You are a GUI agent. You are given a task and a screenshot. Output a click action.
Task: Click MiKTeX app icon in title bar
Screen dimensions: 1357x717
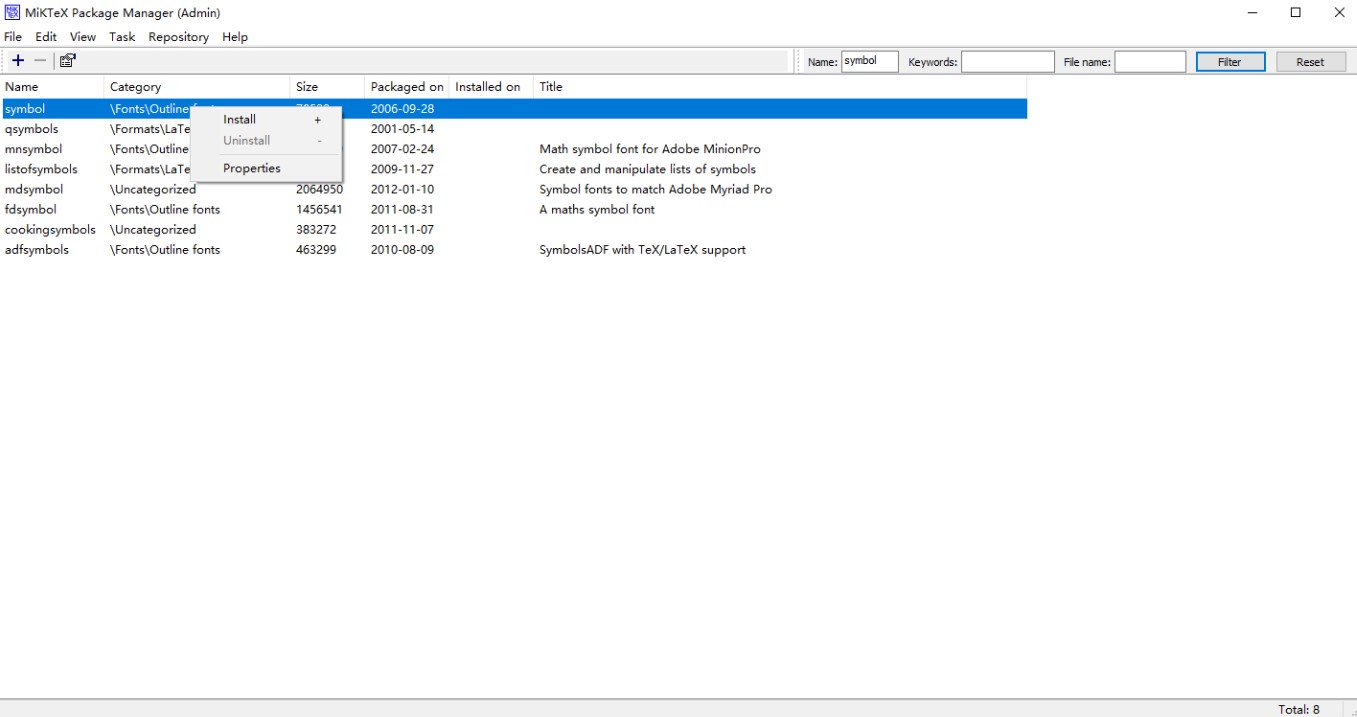click(13, 13)
